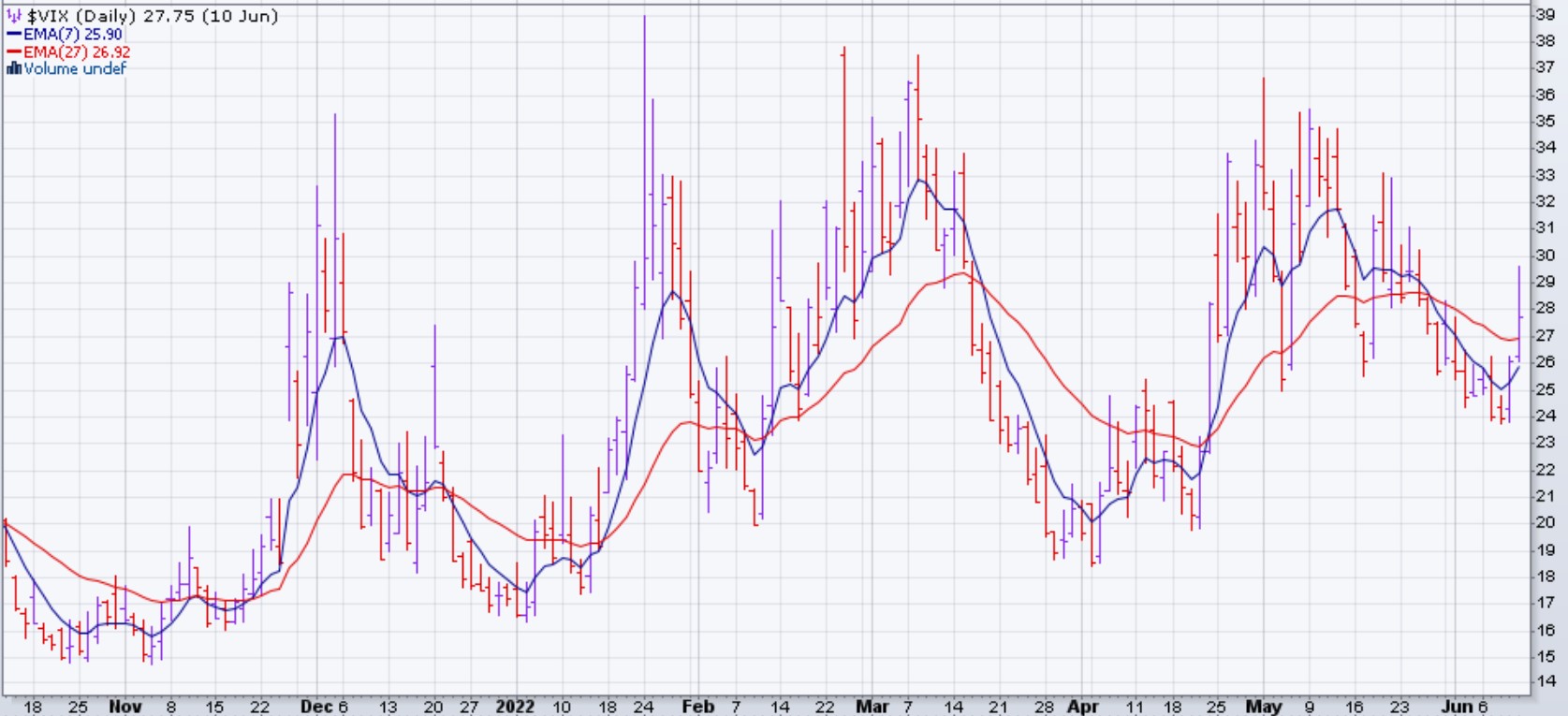Click the "Mar" month label on date axis
The image size is (1568, 716).
click(x=872, y=707)
